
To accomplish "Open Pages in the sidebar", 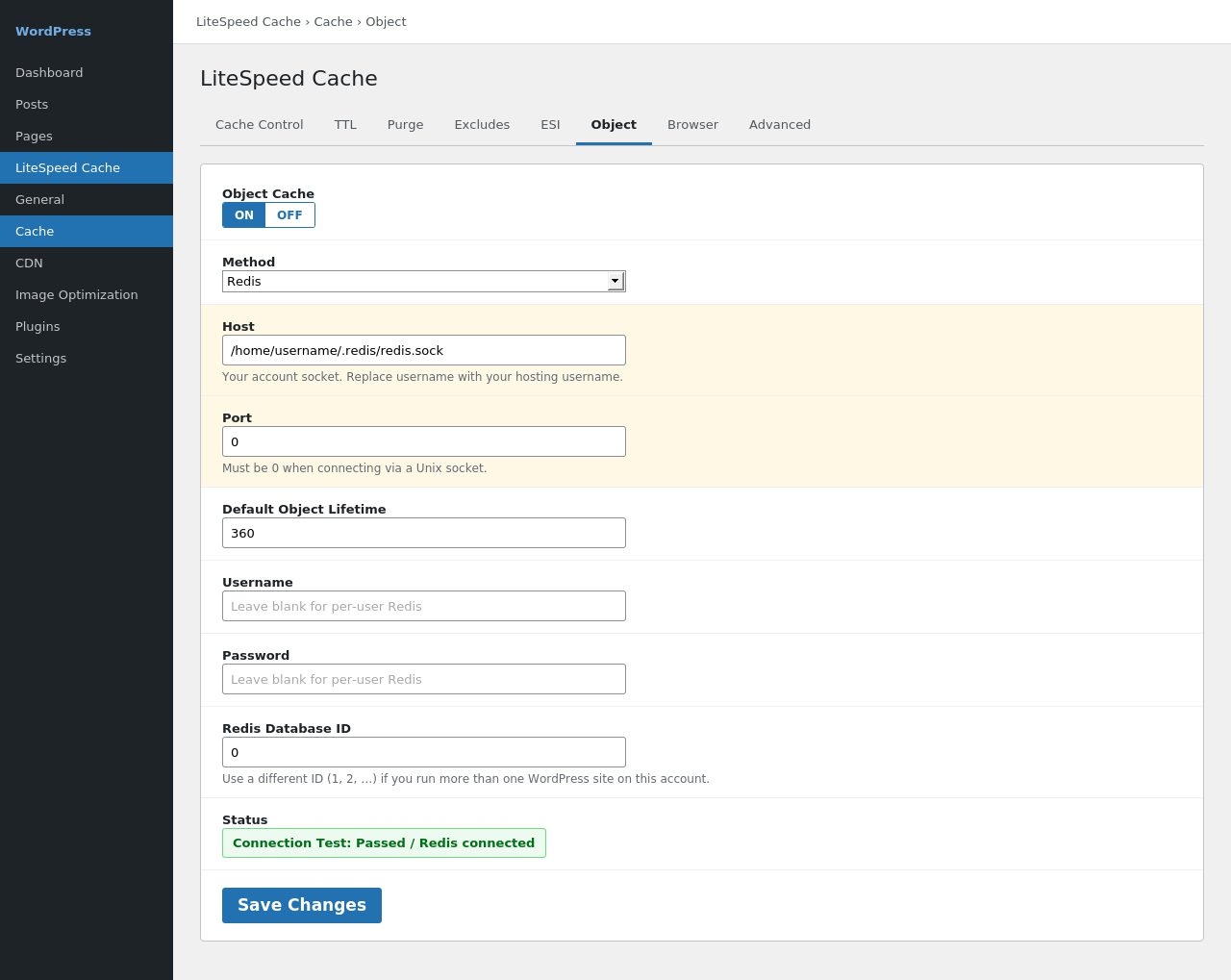I will pyautogui.click(x=87, y=136).
